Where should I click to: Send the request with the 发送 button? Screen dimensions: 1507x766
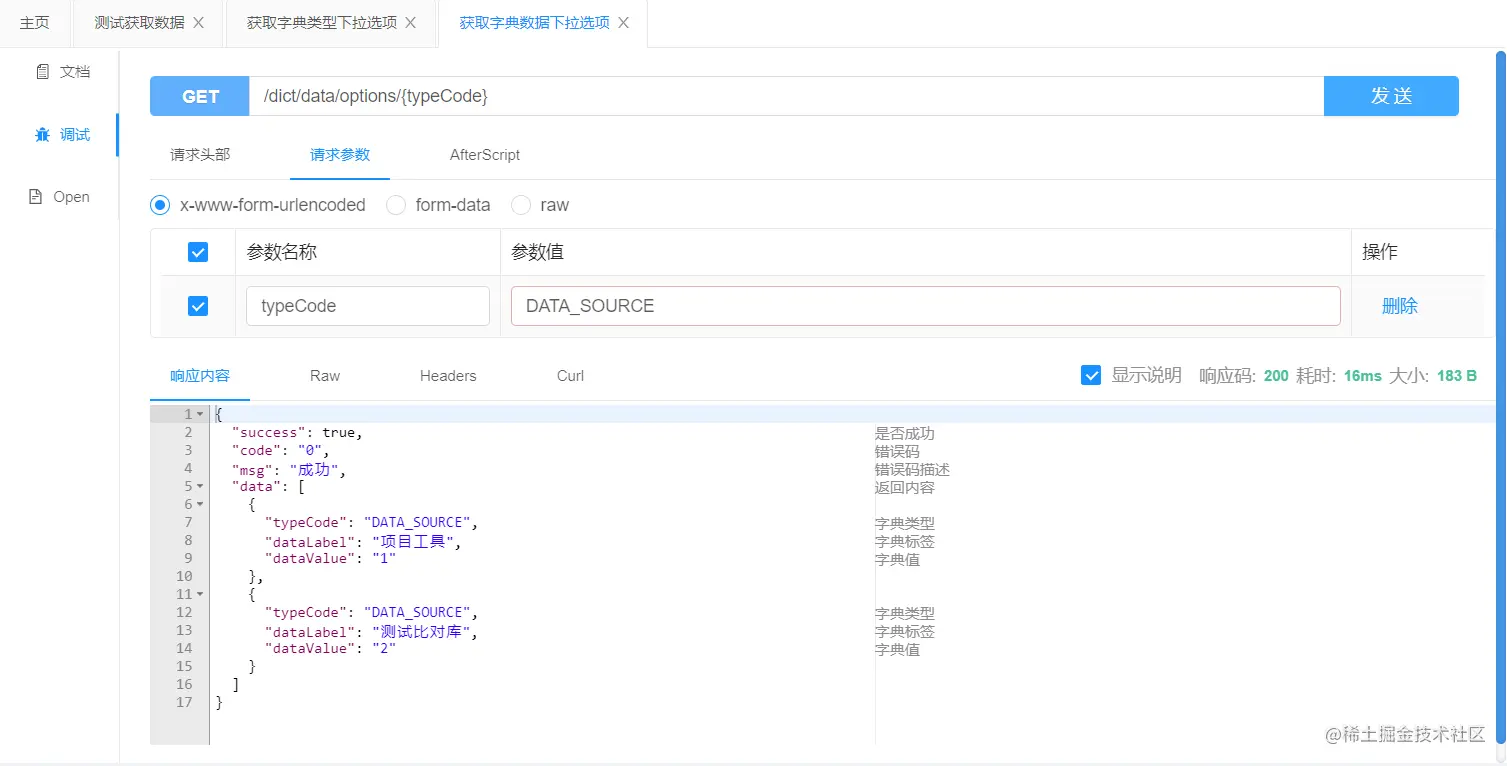click(x=1391, y=96)
